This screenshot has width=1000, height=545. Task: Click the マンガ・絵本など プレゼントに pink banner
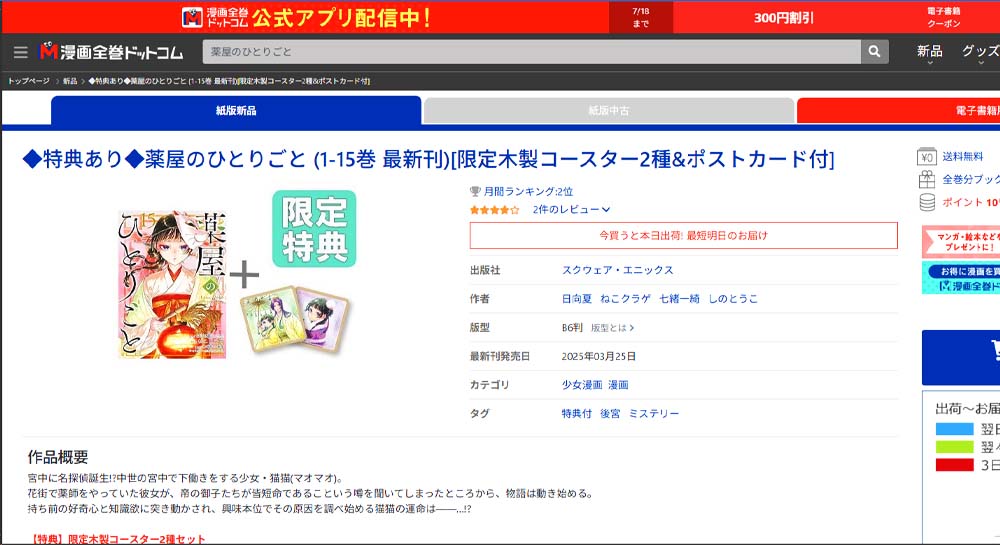(x=961, y=242)
